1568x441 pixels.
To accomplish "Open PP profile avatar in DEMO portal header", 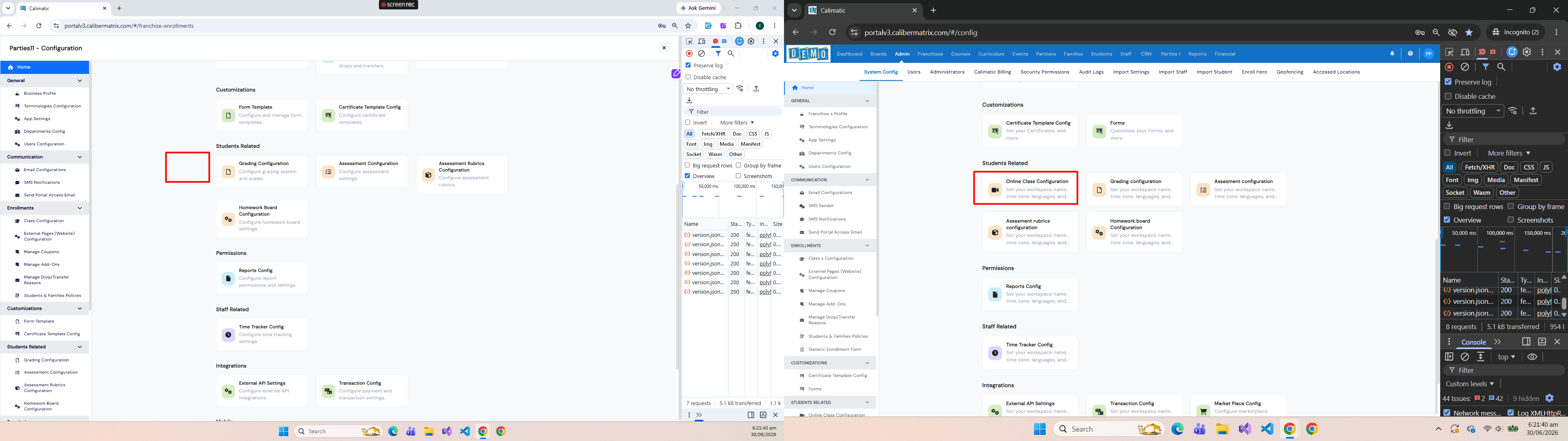I will point(1429,53).
